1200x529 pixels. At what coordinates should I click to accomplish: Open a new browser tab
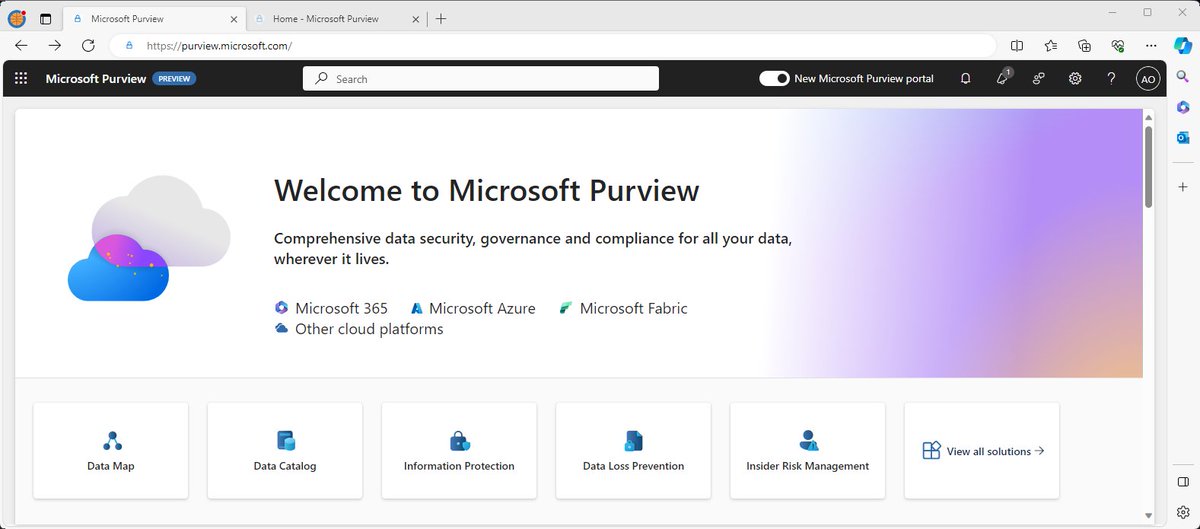[x=441, y=18]
